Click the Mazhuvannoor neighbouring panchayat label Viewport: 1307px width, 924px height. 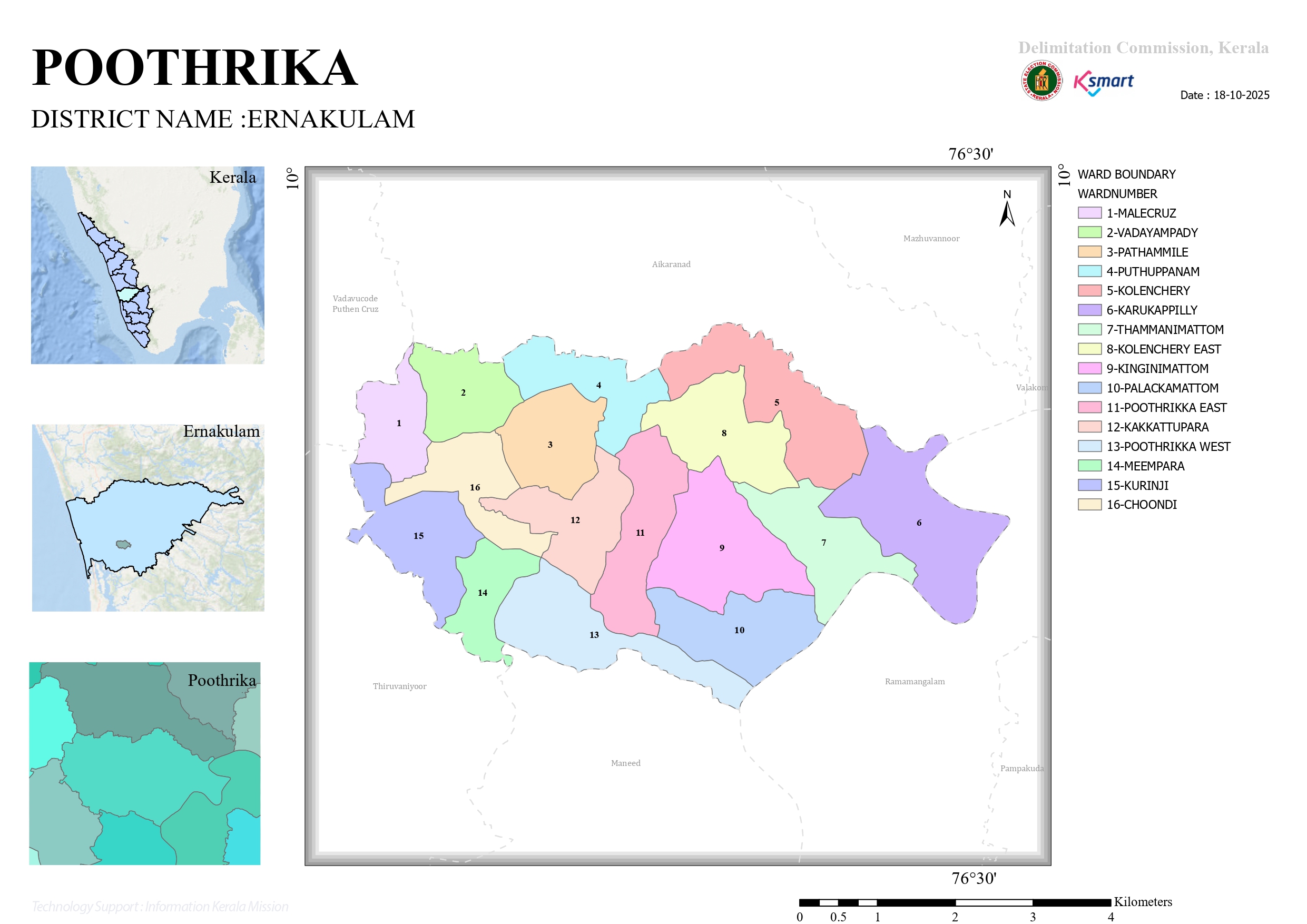coord(931,239)
